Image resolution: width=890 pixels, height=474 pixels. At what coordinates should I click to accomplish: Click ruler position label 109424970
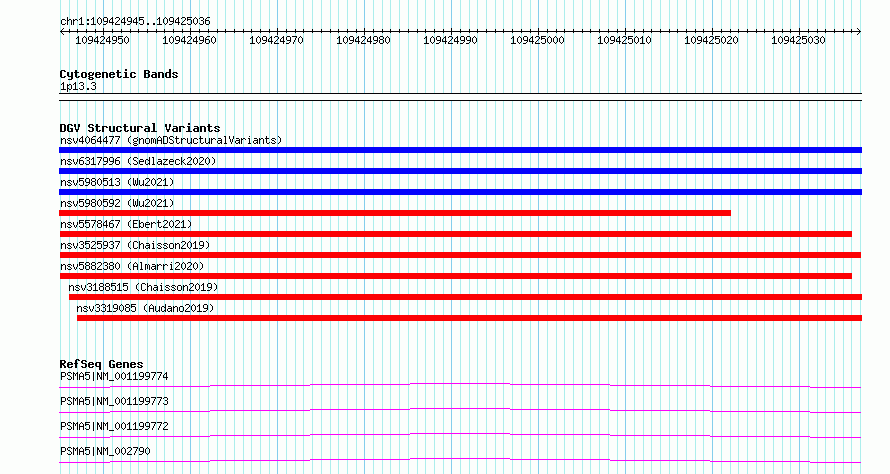pos(276,41)
